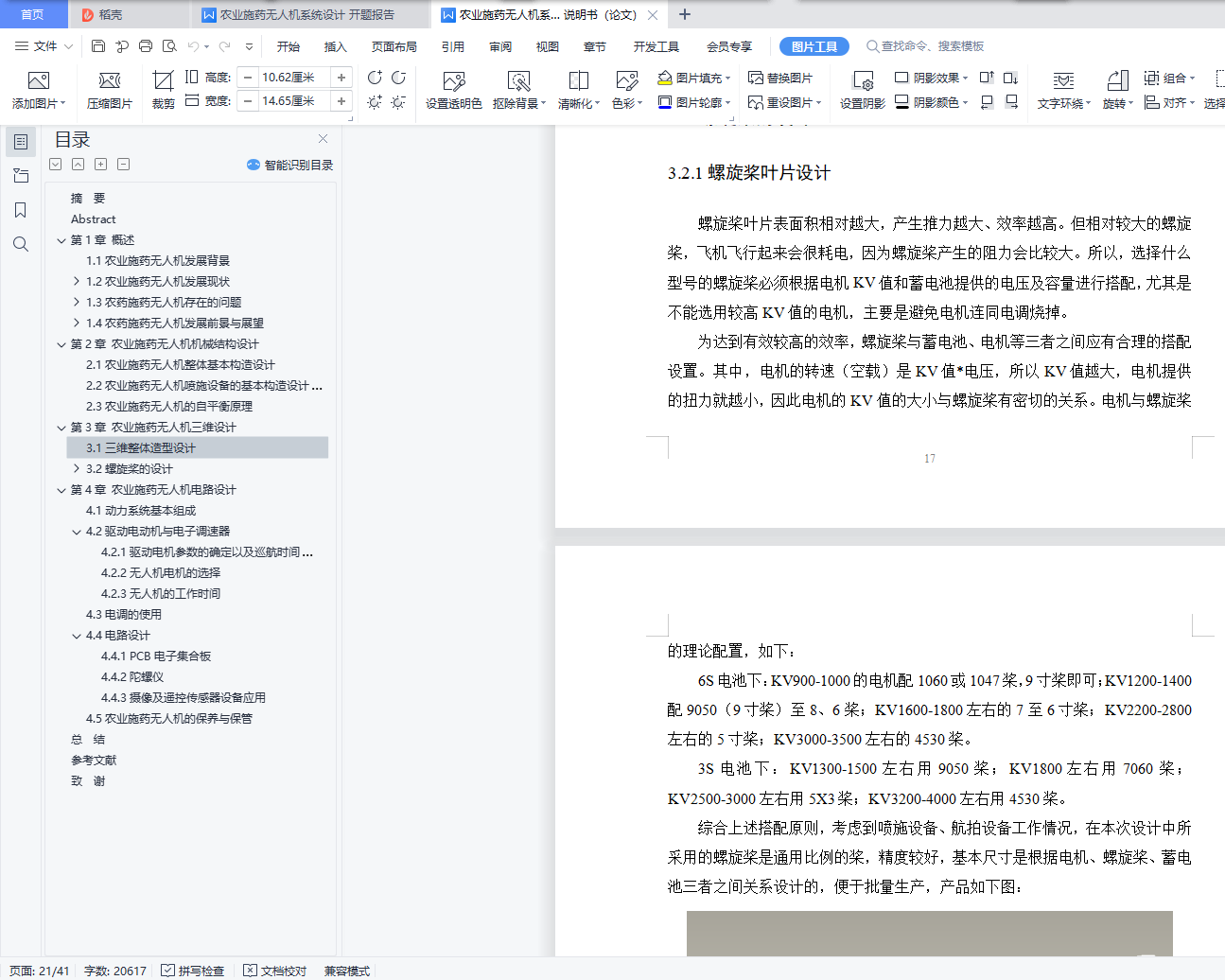Close the 目录 navigation pane
This screenshot has width=1225, height=980.
point(323,139)
